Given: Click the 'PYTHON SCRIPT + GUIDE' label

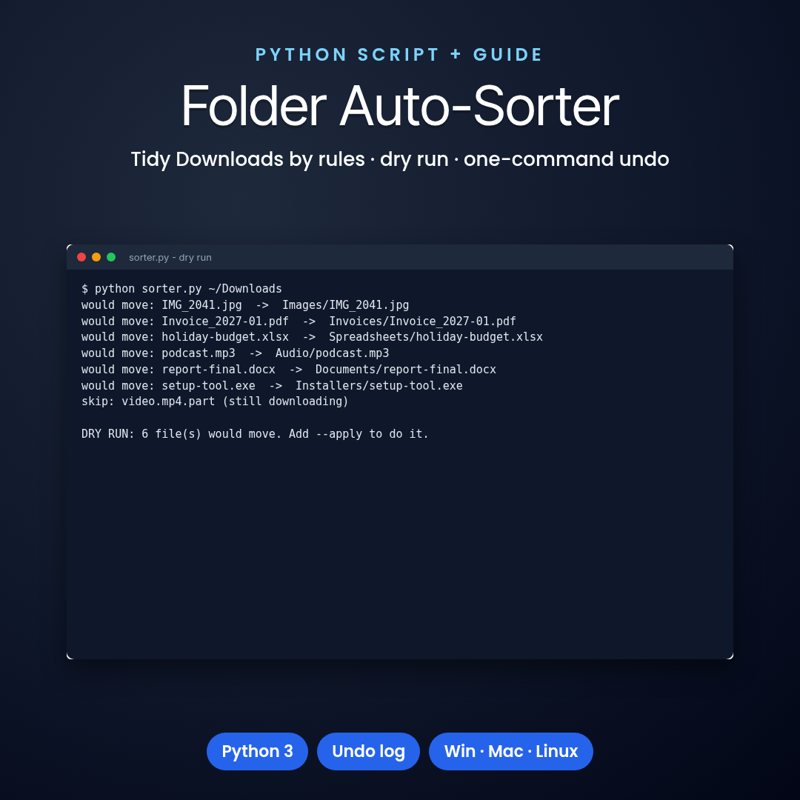Looking at the screenshot, I should (x=399, y=55).
